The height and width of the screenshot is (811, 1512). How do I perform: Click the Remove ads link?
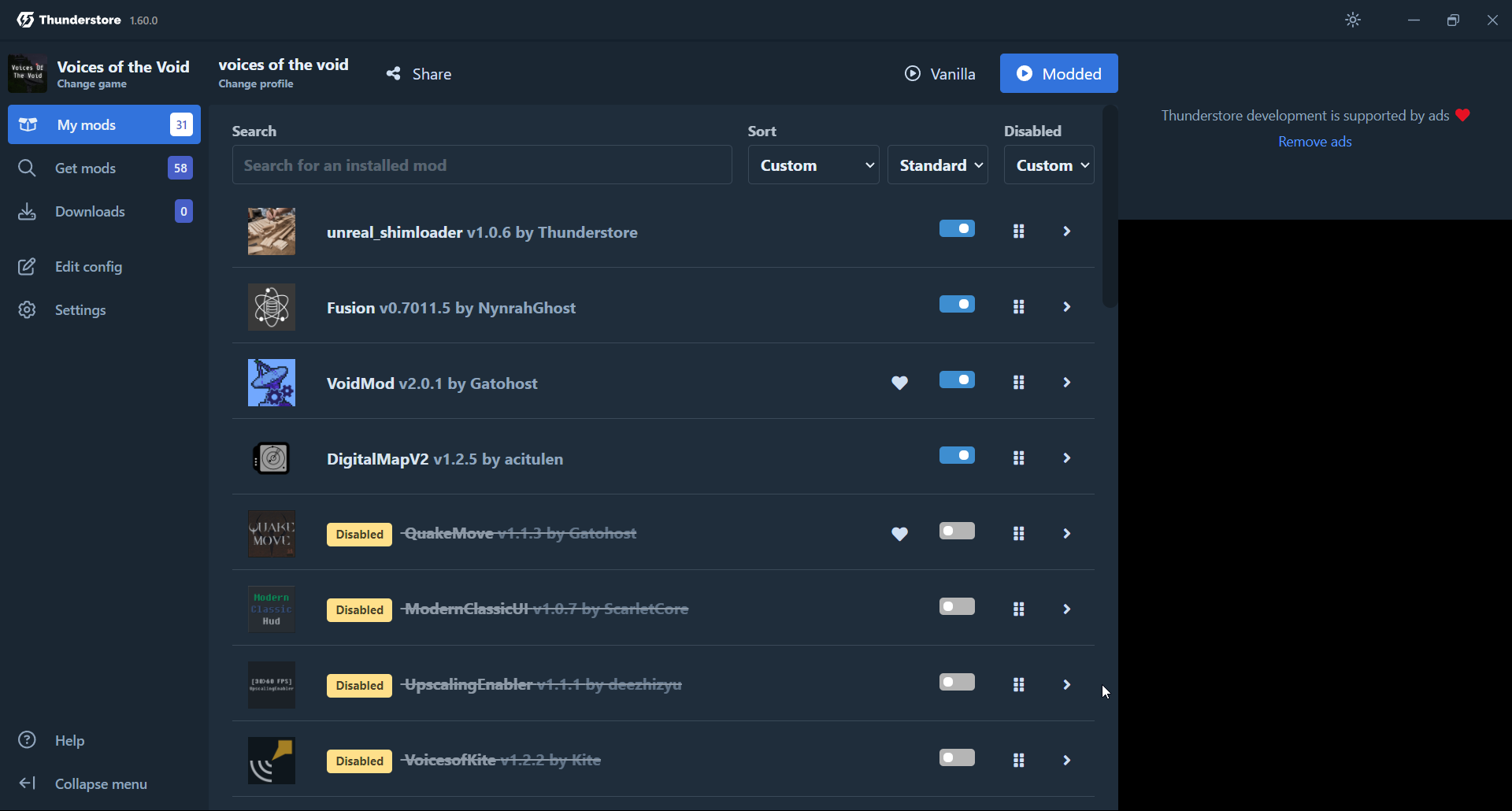click(1314, 142)
